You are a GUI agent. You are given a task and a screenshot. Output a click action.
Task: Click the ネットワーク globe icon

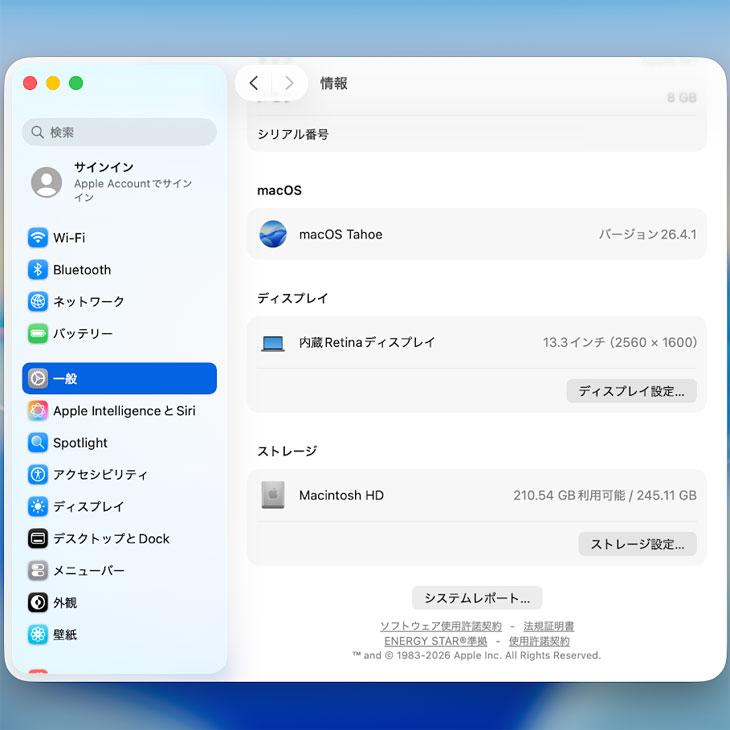38,301
